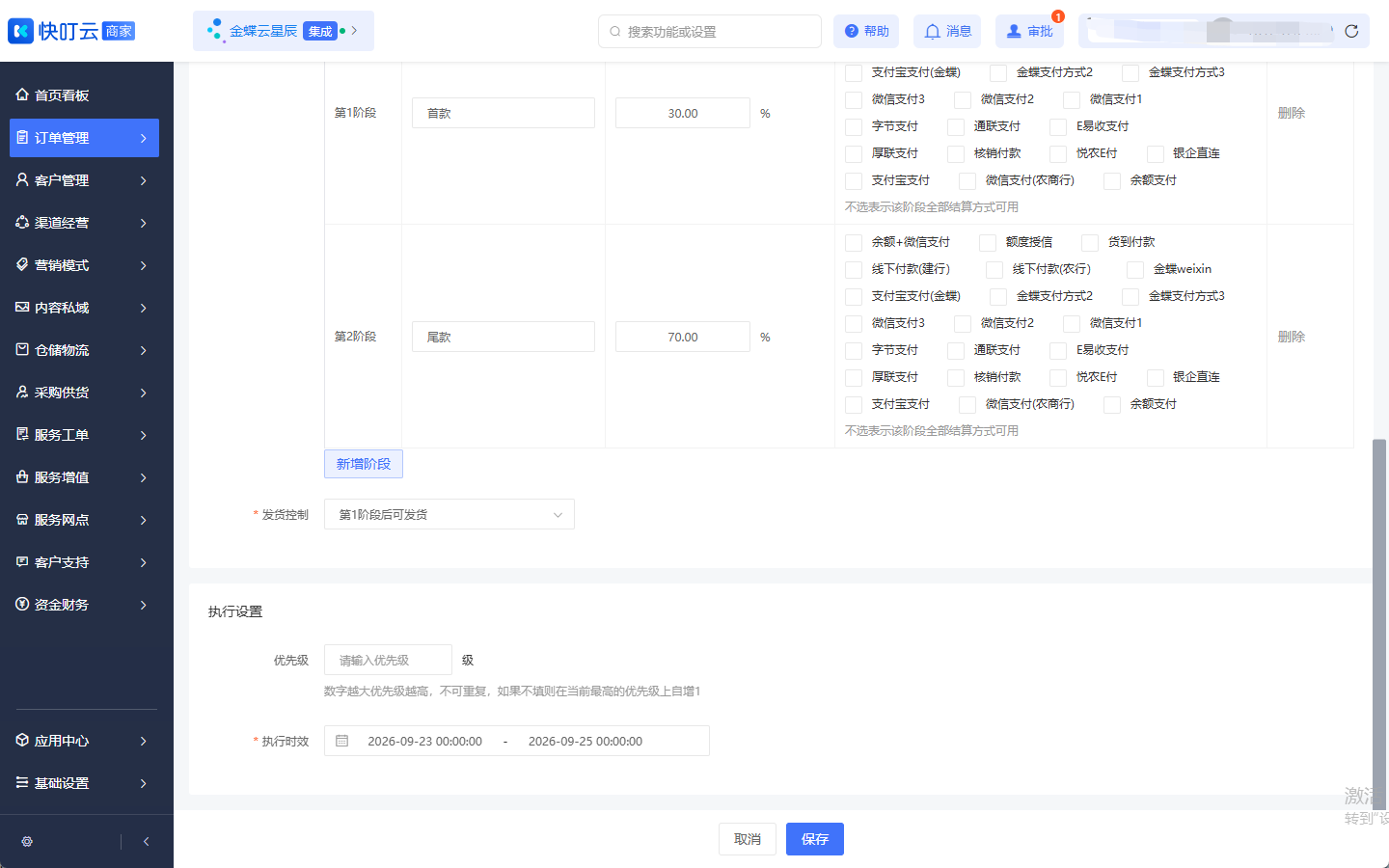The width and height of the screenshot is (1389, 868).
Task: Open the 内容私域 menu item
Action: [x=84, y=308]
